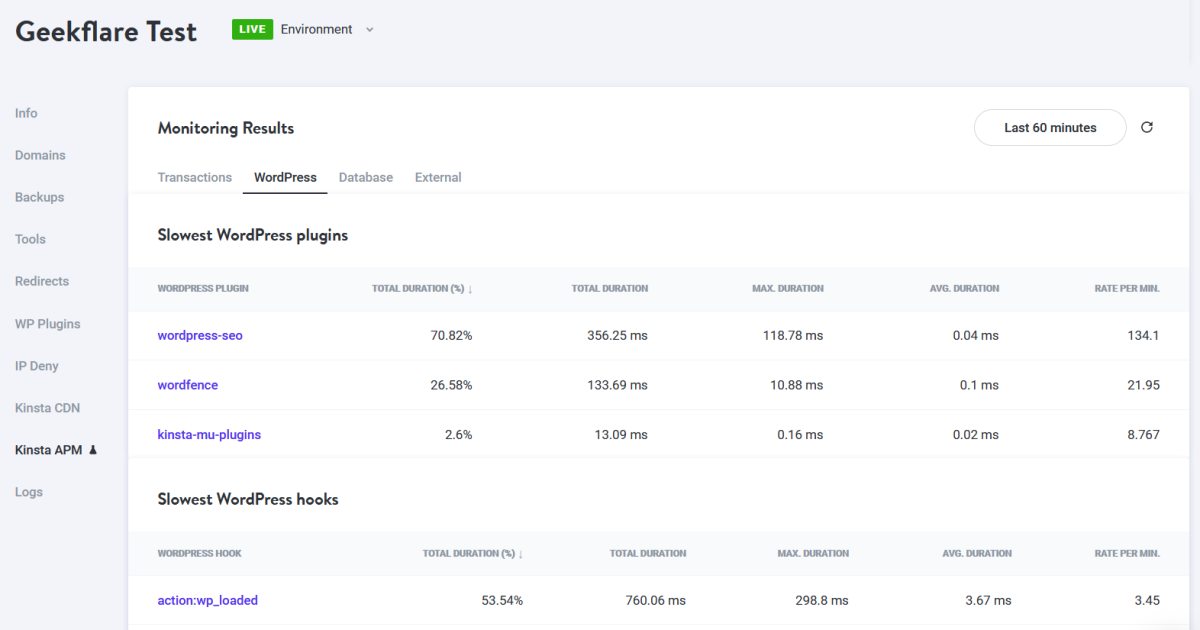Image resolution: width=1200 pixels, height=630 pixels.
Task: View wordfence plugin performance details
Action: 187,384
